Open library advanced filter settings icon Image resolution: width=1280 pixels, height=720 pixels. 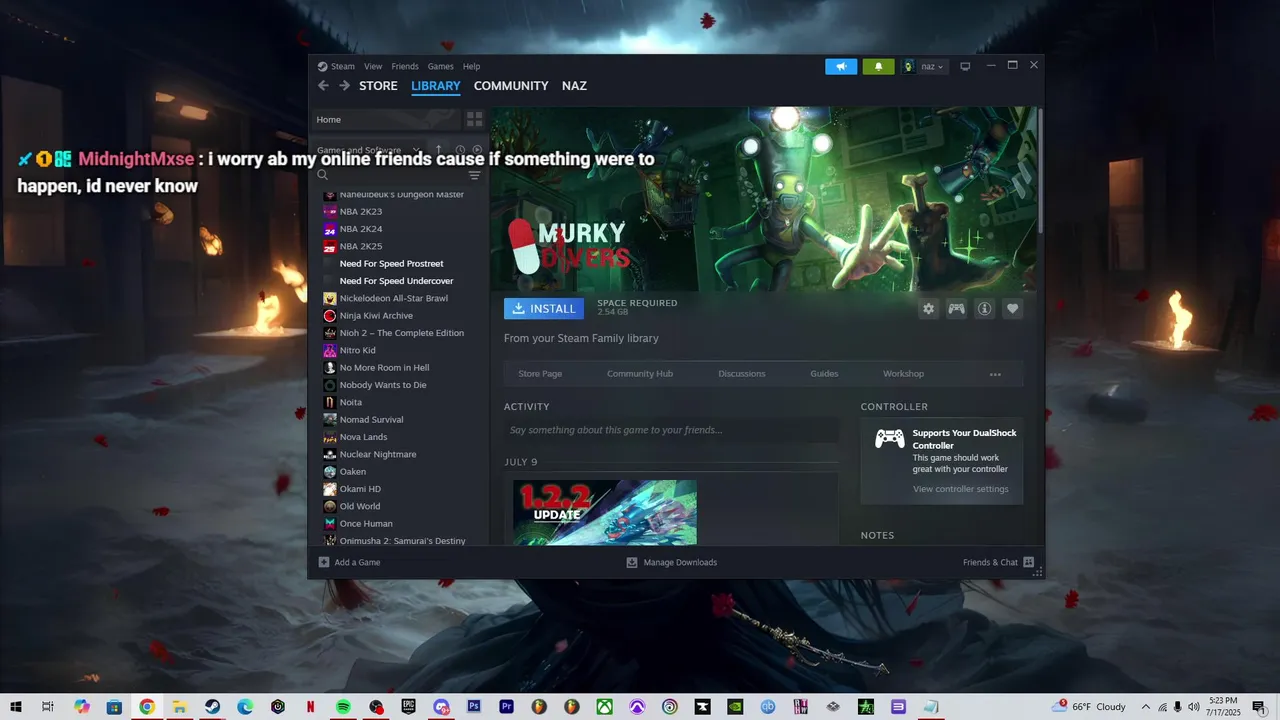(x=474, y=175)
